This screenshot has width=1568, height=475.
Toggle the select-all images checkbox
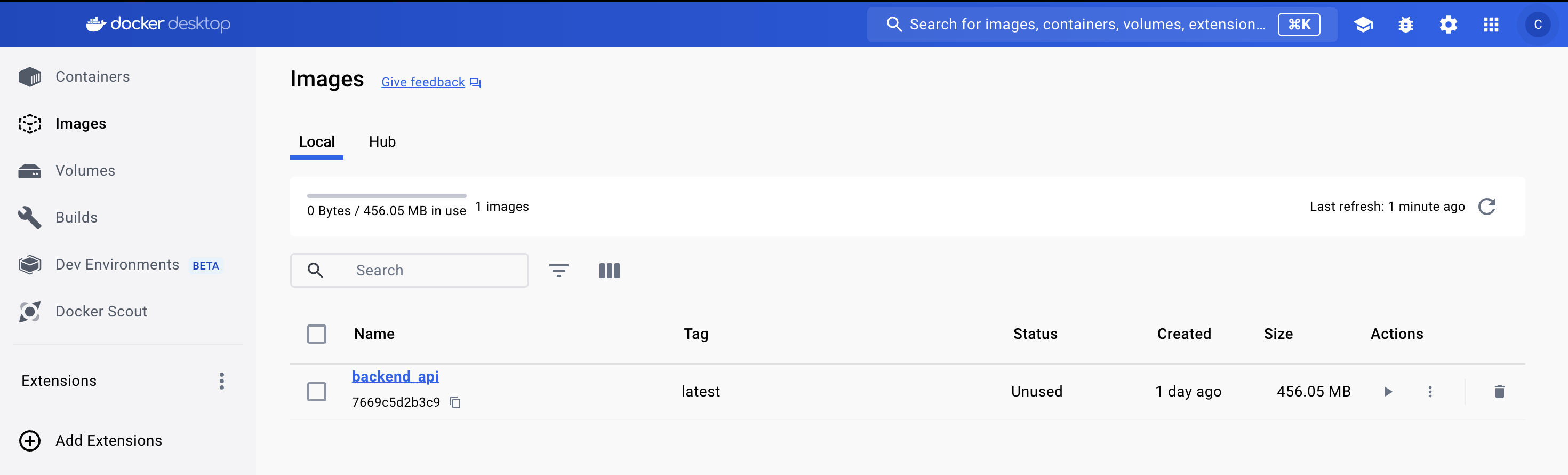pyautogui.click(x=316, y=334)
